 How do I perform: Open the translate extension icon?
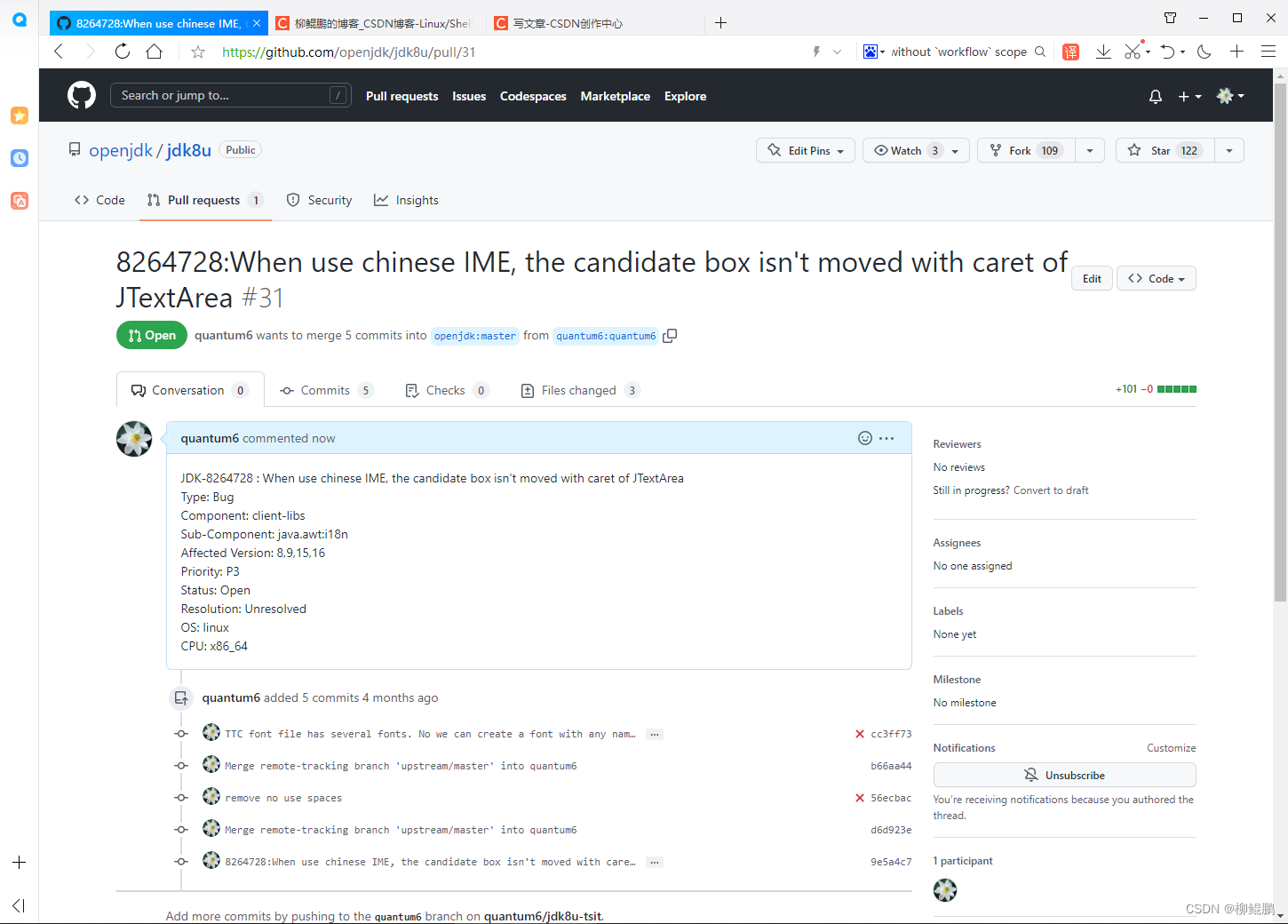[x=1070, y=52]
